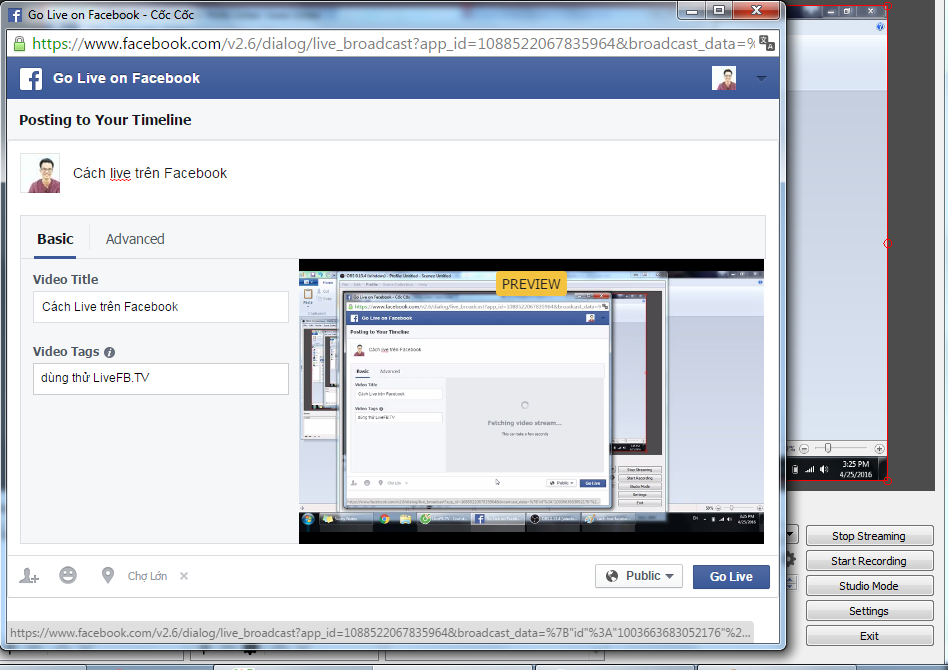Expand the profile dropdown arrow at top right
948x670 pixels.
tap(761, 78)
